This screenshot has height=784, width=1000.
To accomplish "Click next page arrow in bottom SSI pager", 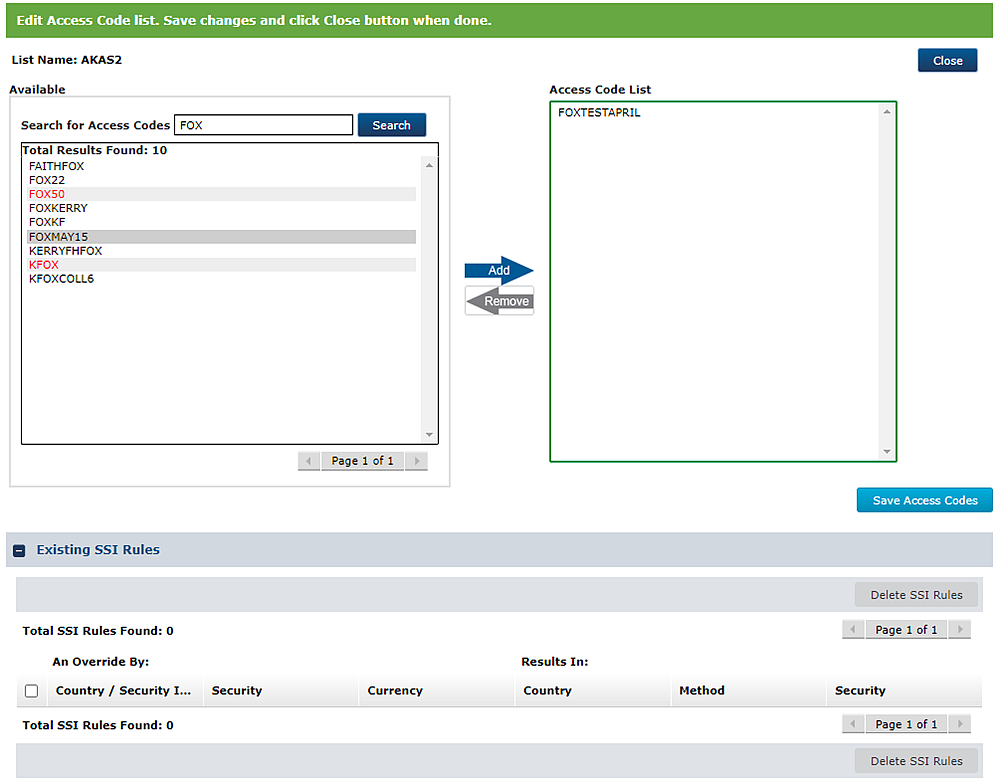I will click(x=959, y=724).
